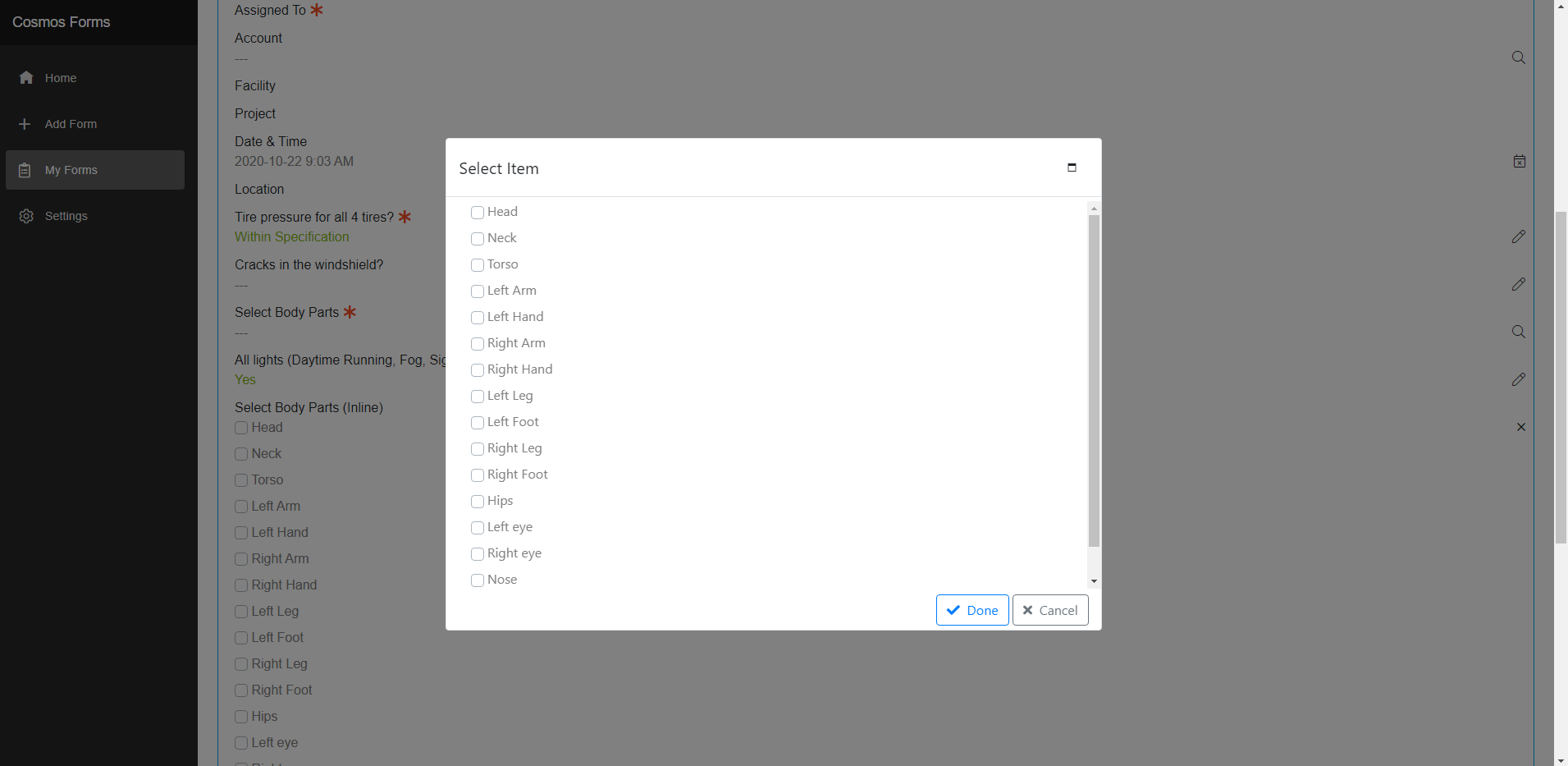Viewport: 1568px width, 766px height.
Task: Click the Home icon in sidebar
Action: [26, 78]
